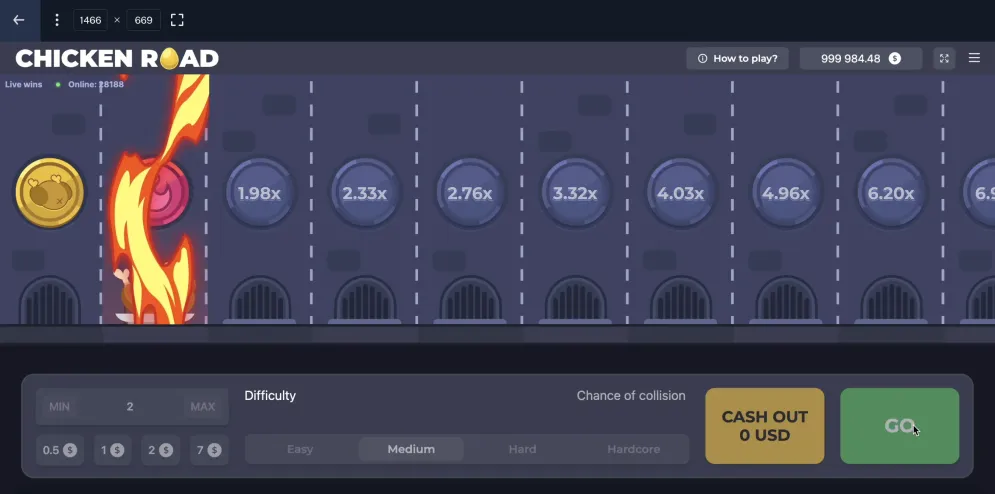Viewport: 995px width, 494px height.
Task: Click the CASH OUT 0 USD button
Action: (765, 426)
